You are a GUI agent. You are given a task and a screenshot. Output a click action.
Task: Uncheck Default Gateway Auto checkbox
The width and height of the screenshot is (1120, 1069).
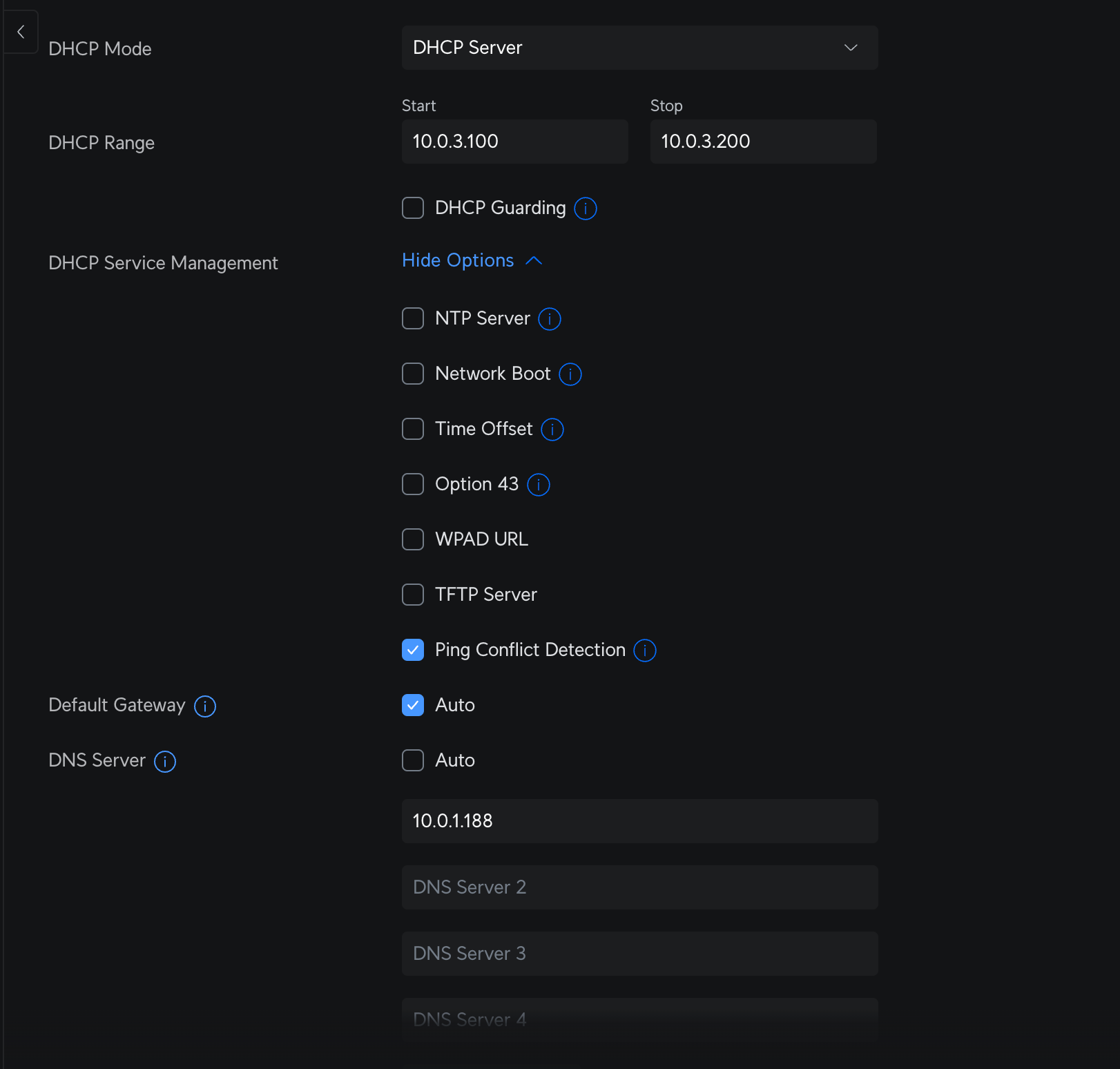click(x=413, y=705)
